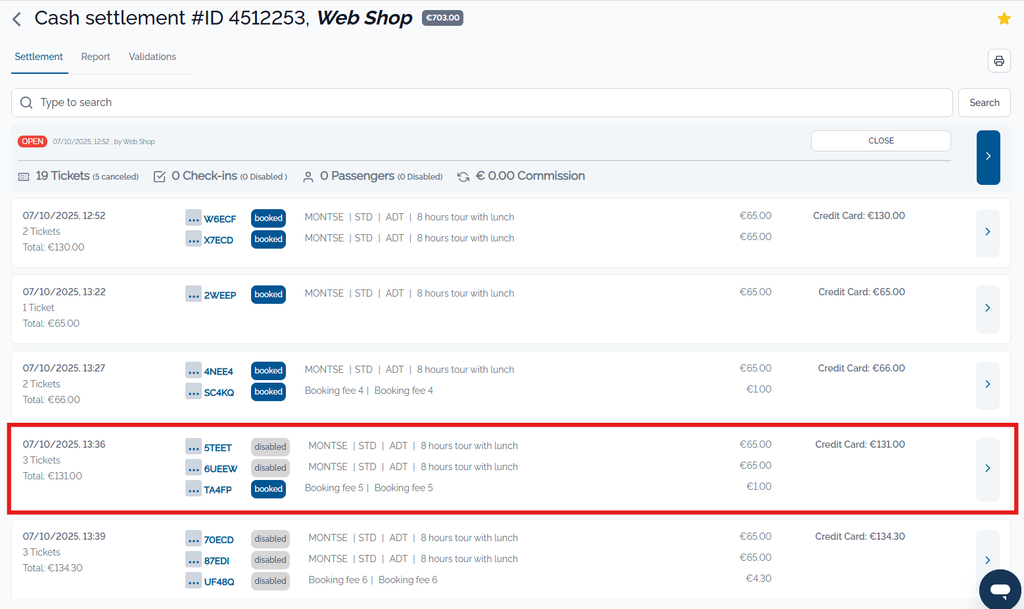
Task: Click the Type to search field
Action: tap(480, 103)
